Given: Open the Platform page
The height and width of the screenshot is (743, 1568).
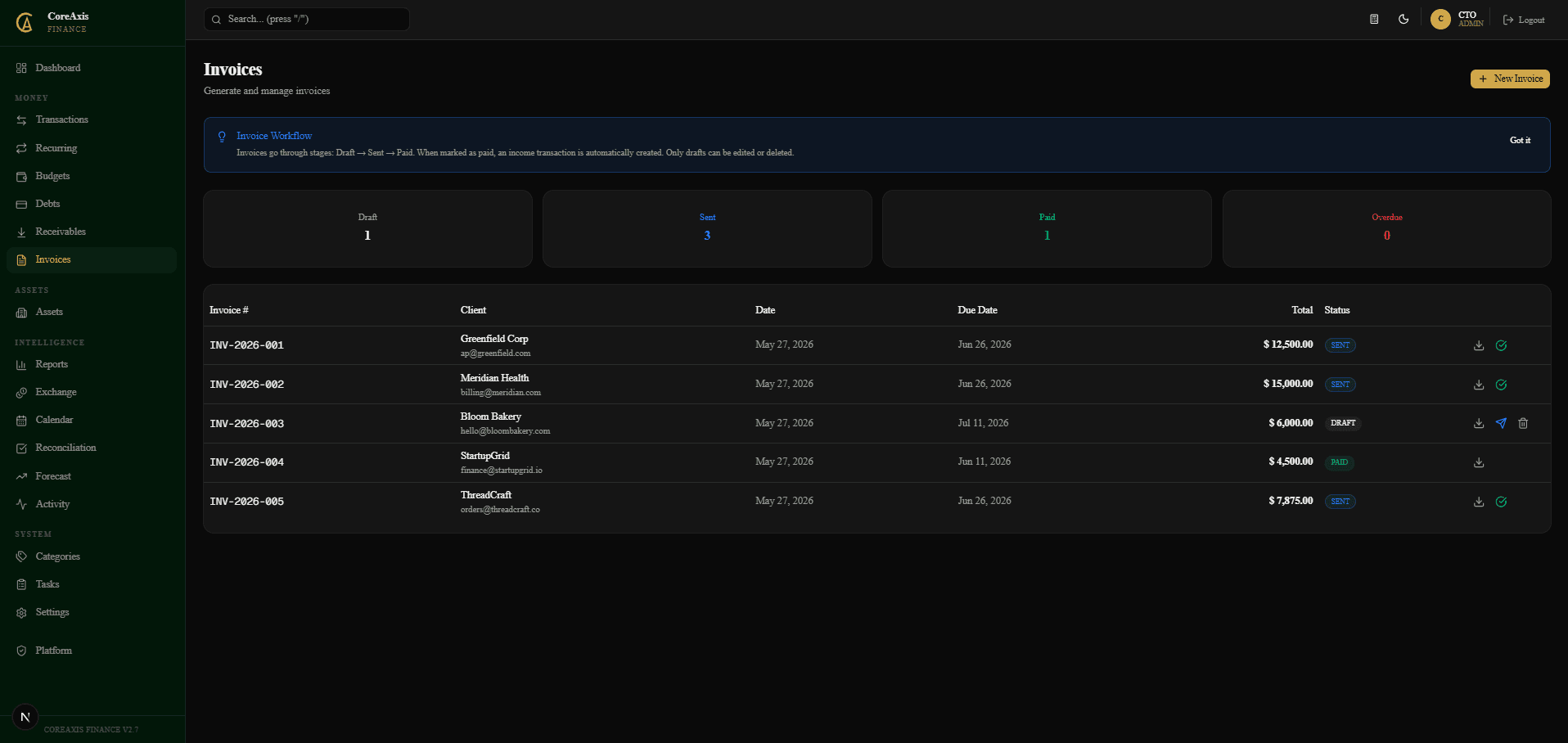Looking at the screenshot, I should point(92,651).
